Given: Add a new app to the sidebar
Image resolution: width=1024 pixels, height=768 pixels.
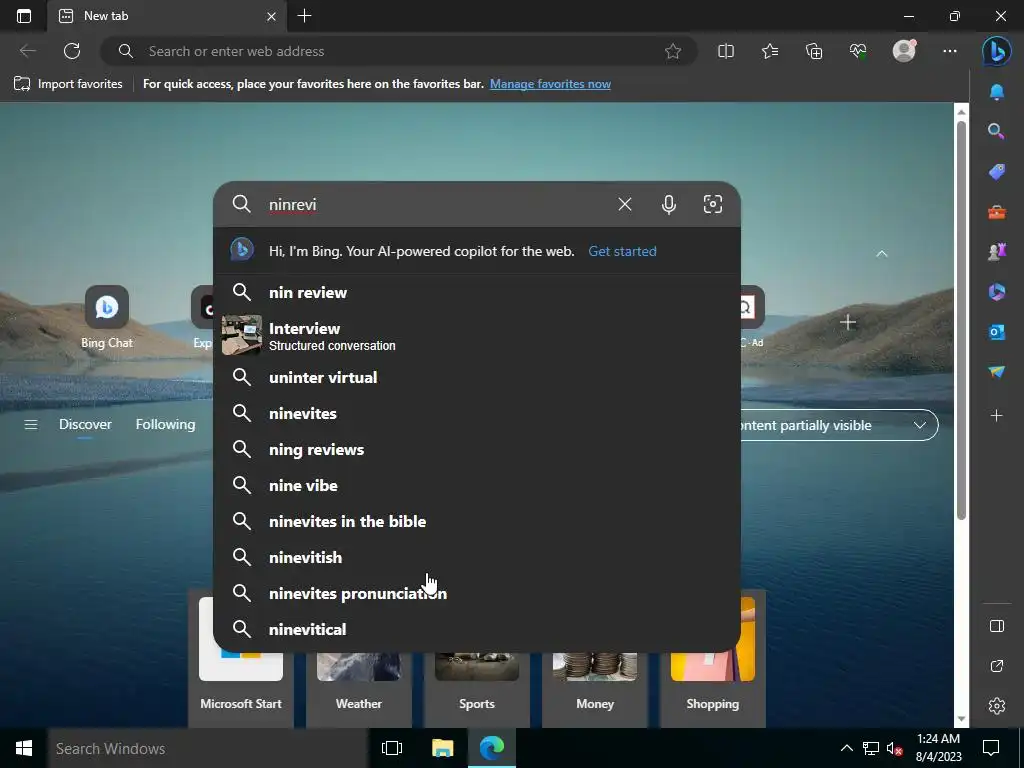Looking at the screenshot, I should [x=997, y=415].
